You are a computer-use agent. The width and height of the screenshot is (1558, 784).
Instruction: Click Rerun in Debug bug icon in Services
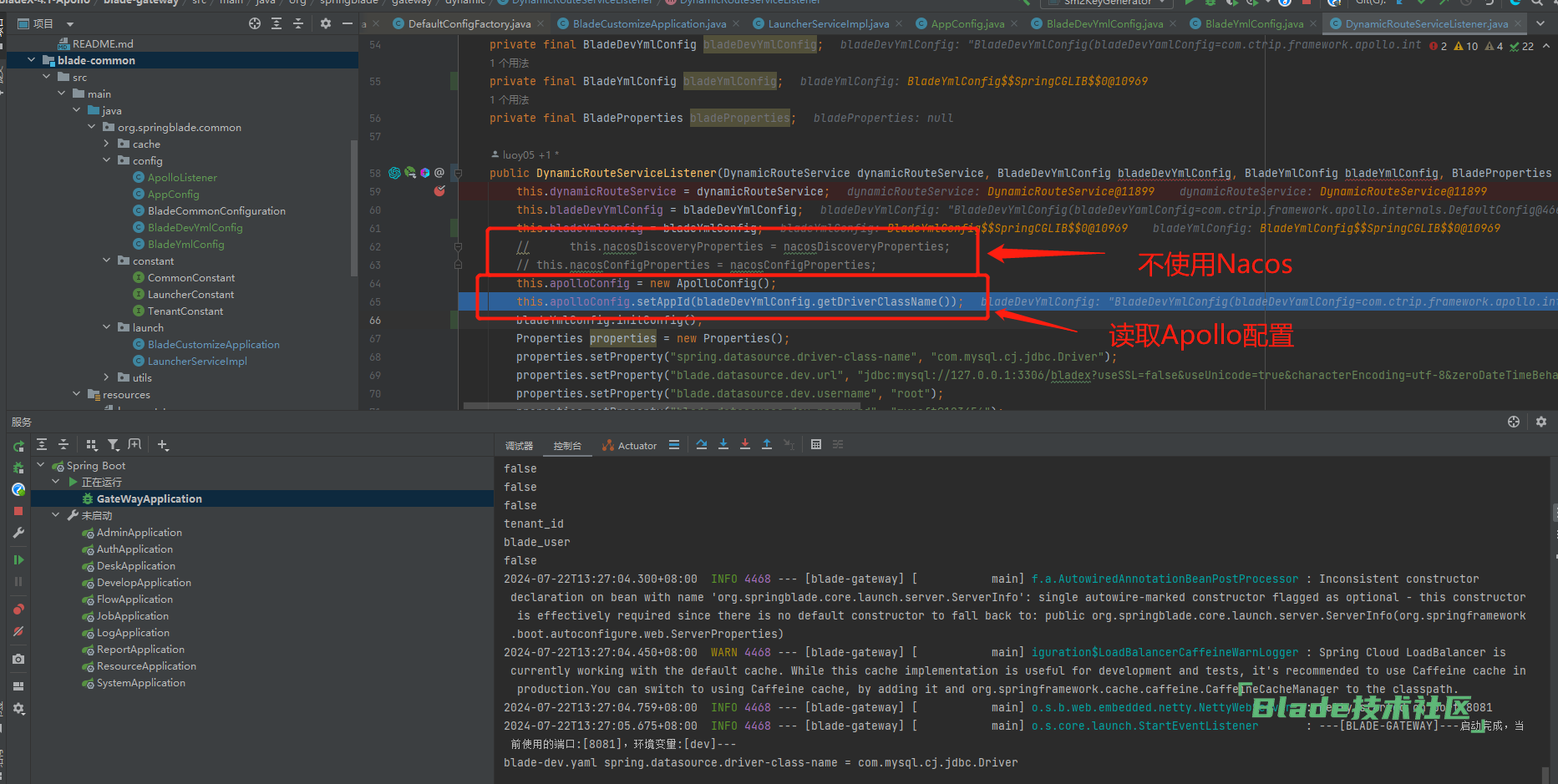(x=18, y=468)
